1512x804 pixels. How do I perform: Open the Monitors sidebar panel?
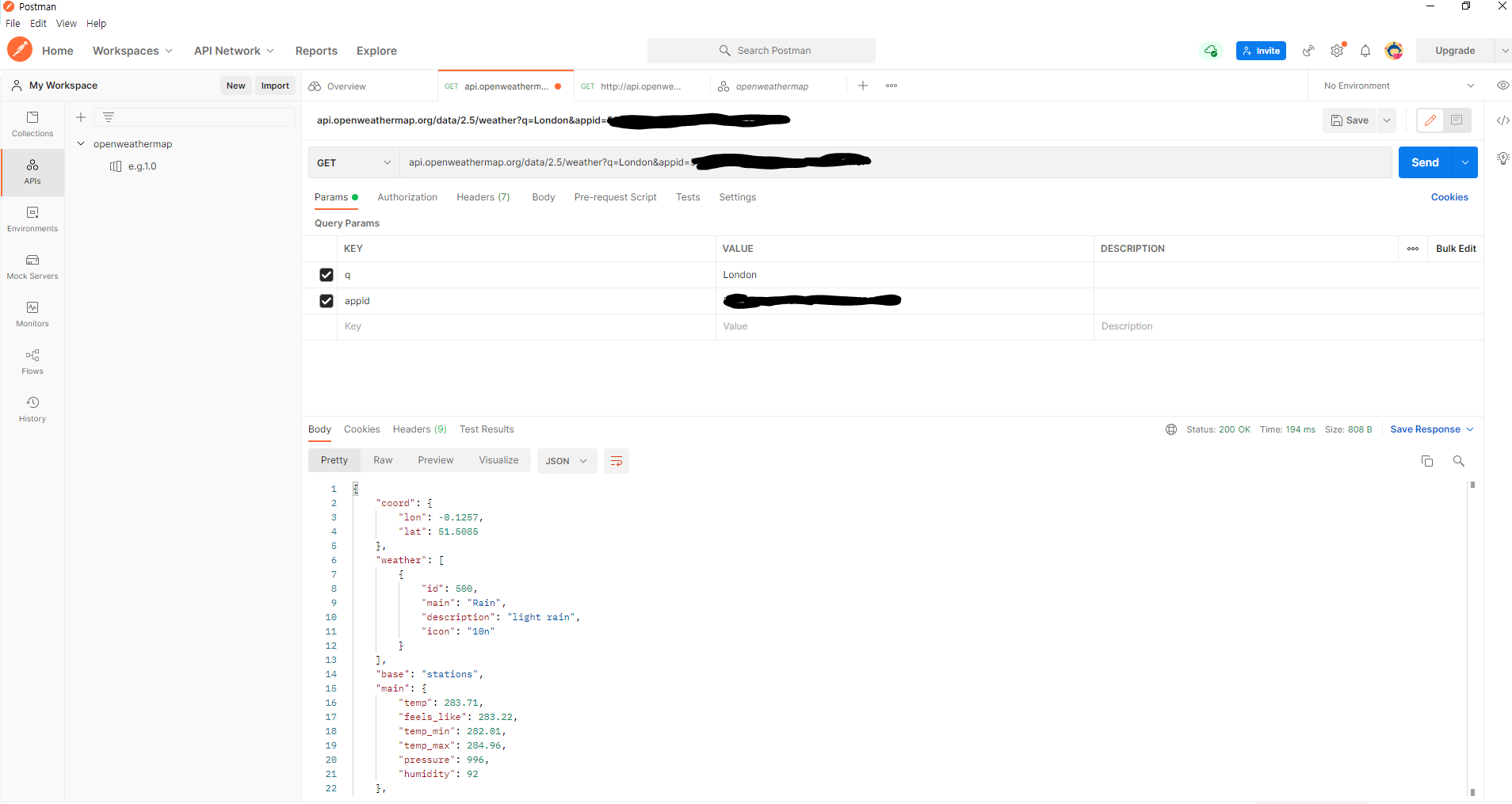coord(32,314)
